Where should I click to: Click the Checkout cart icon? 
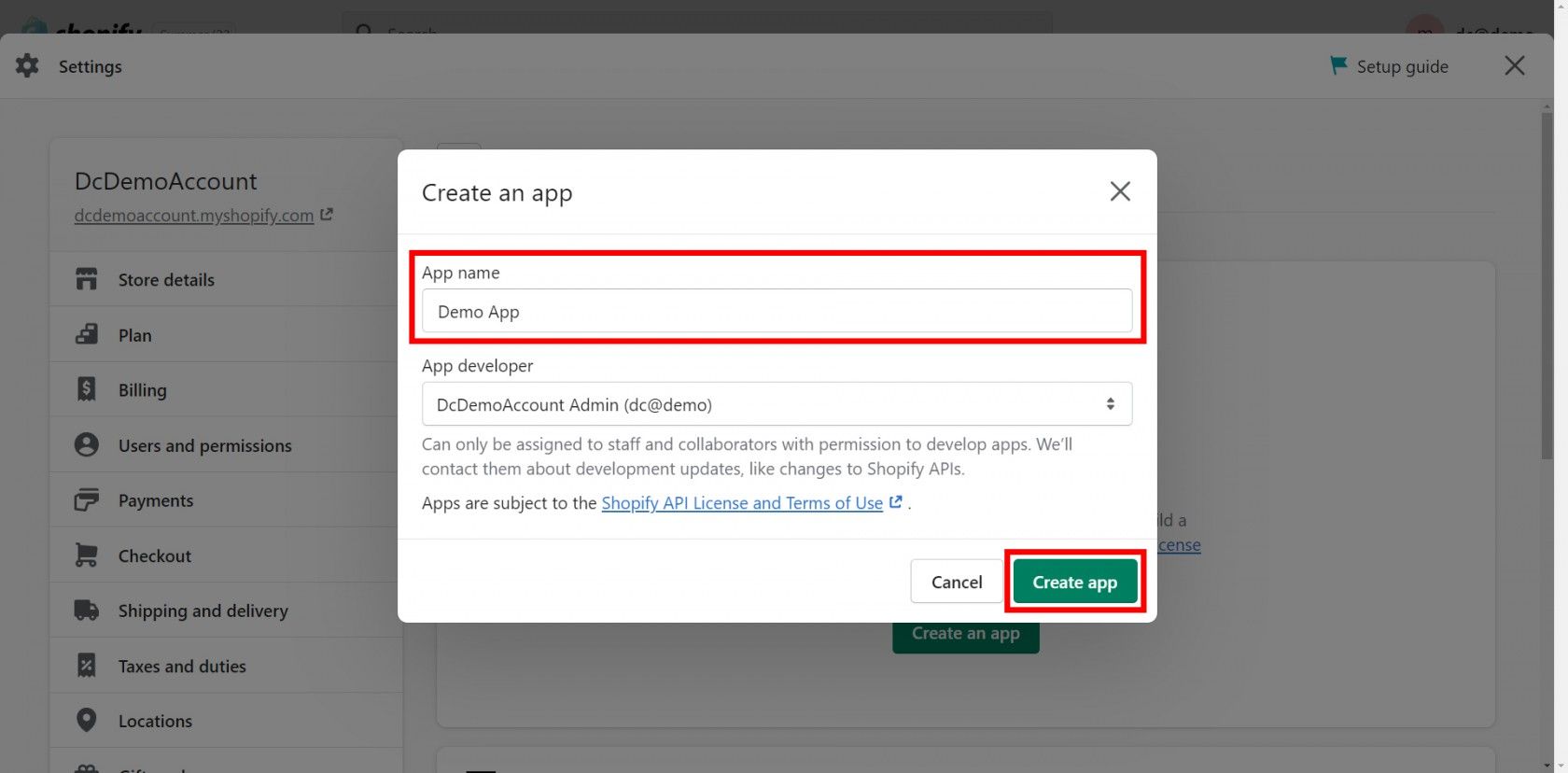pos(86,555)
